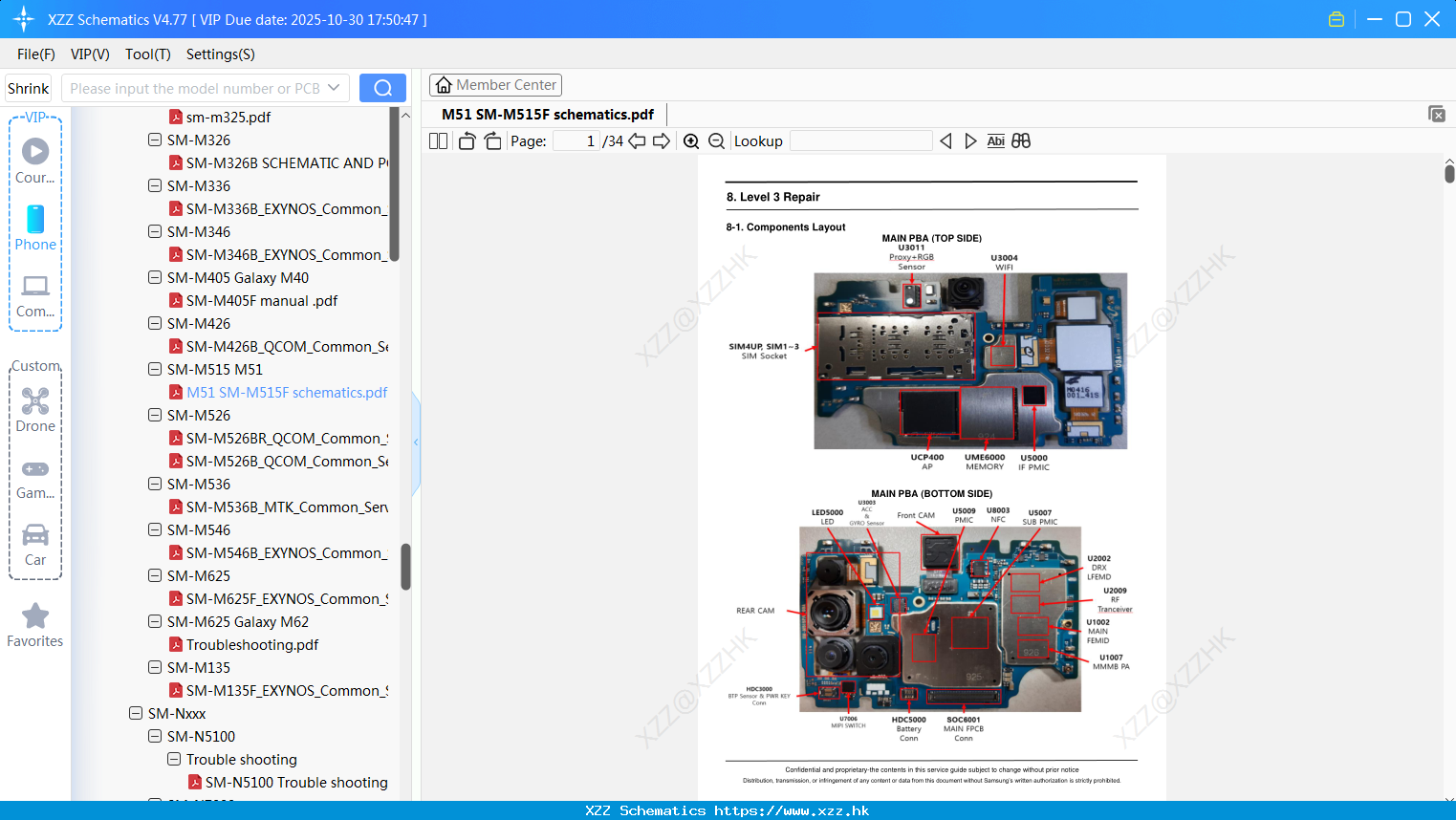Click model number search input
The image size is (1456, 820).
tap(195, 88)
